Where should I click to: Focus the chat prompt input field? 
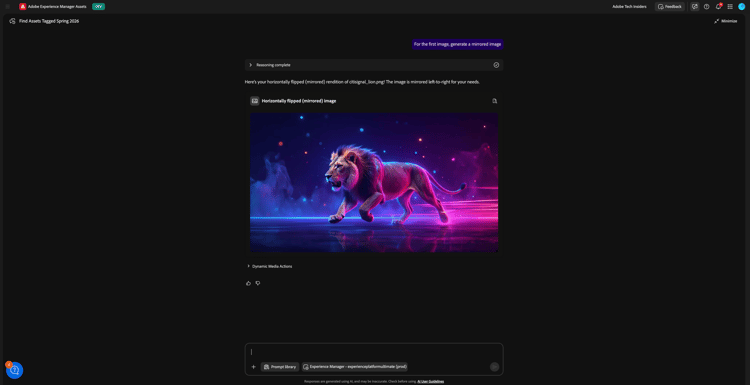click(x=374, y=352)
